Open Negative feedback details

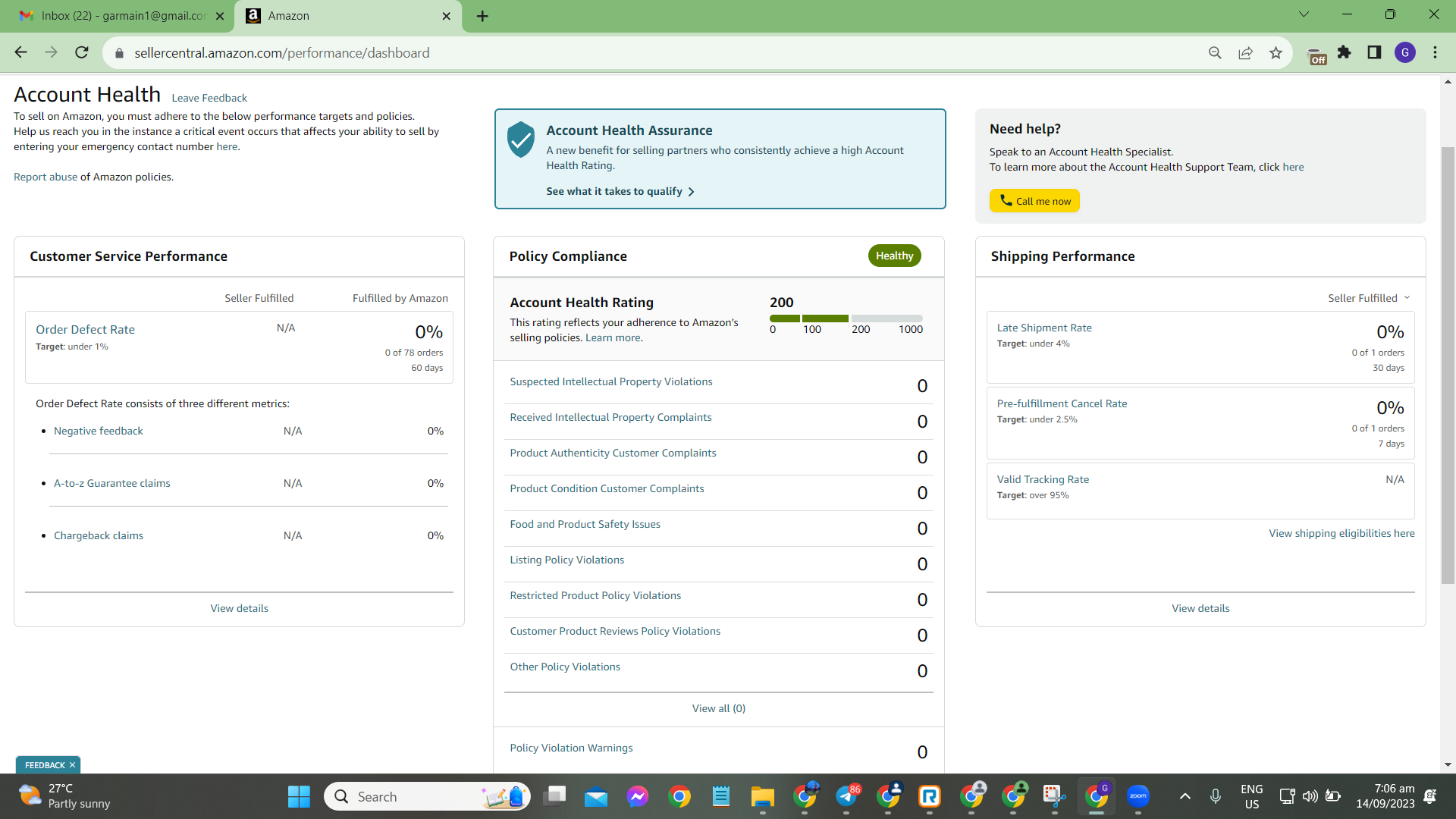click(98, 431)
